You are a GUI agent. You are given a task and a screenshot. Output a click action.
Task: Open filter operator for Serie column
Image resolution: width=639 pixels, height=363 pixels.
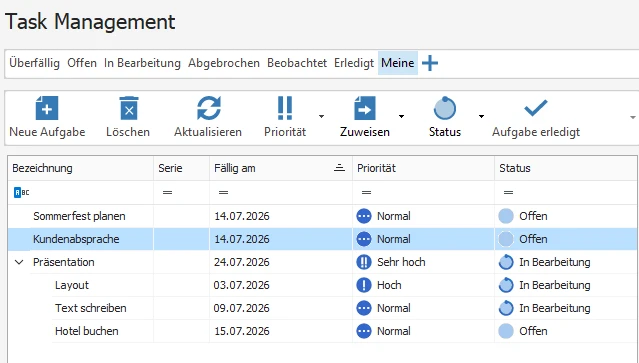pos(167,192)
